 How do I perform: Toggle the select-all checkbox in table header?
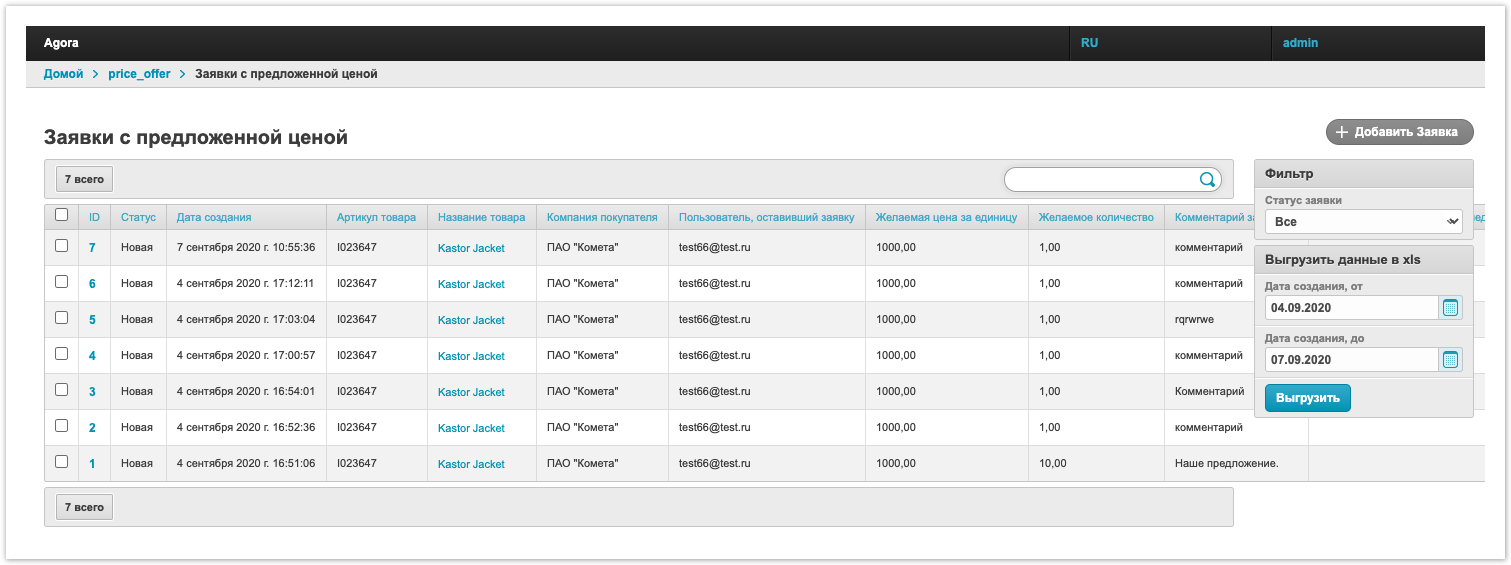(62, 215)
